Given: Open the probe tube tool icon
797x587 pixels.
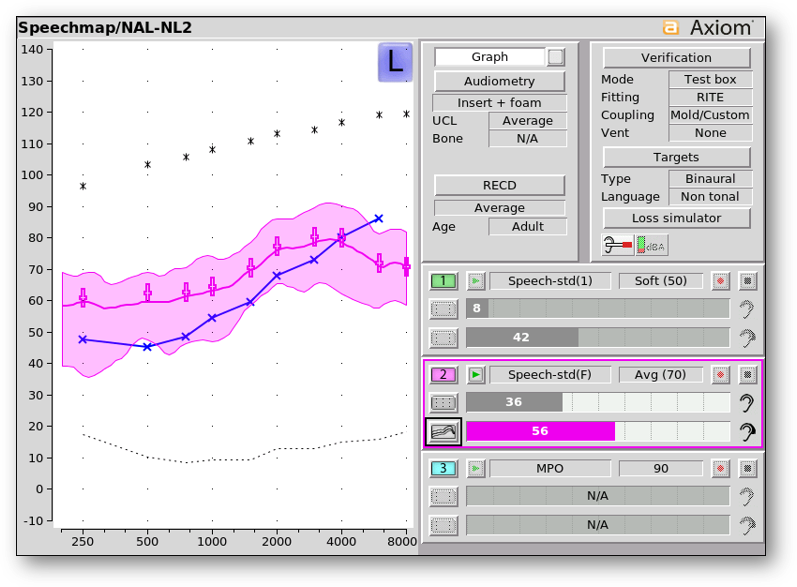Looking at the screenshot, I should (618, 245).
